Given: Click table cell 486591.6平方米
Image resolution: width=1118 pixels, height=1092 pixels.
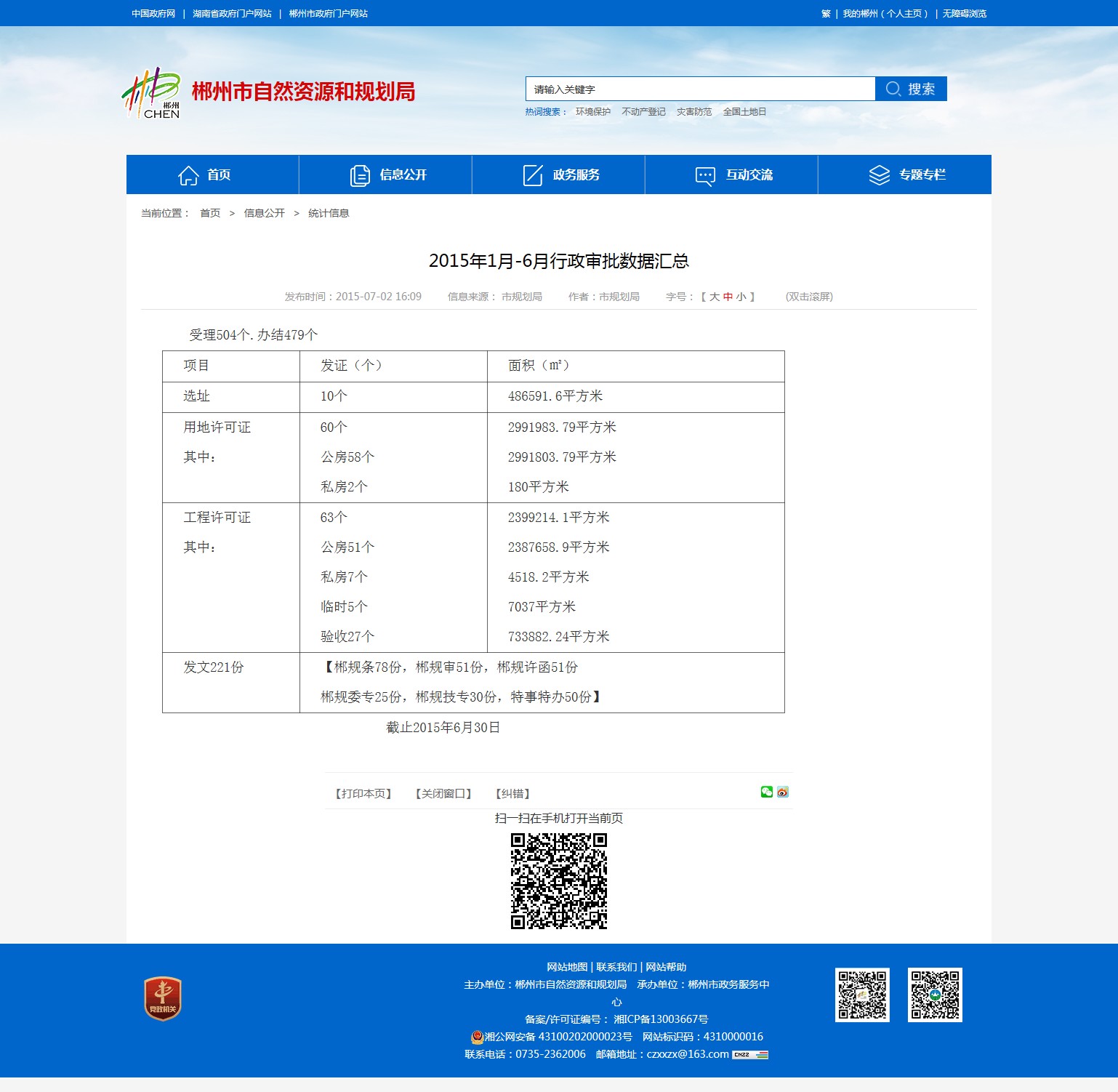Looking at the screenshot, I should [x=555, y=396].
